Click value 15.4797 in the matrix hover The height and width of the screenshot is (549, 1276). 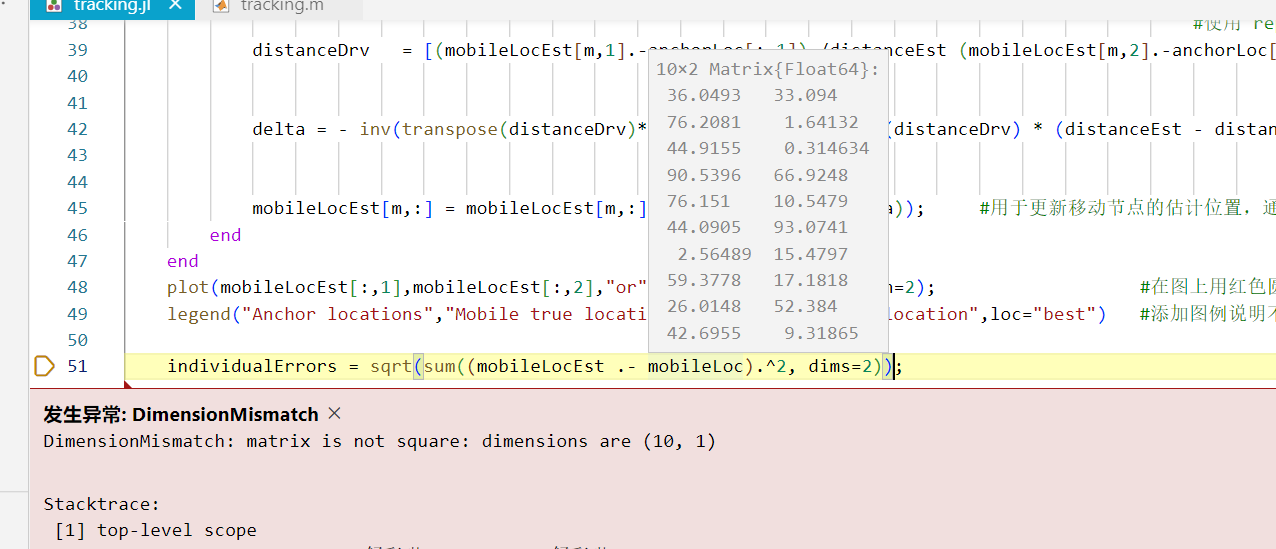[x=811, y=254]
